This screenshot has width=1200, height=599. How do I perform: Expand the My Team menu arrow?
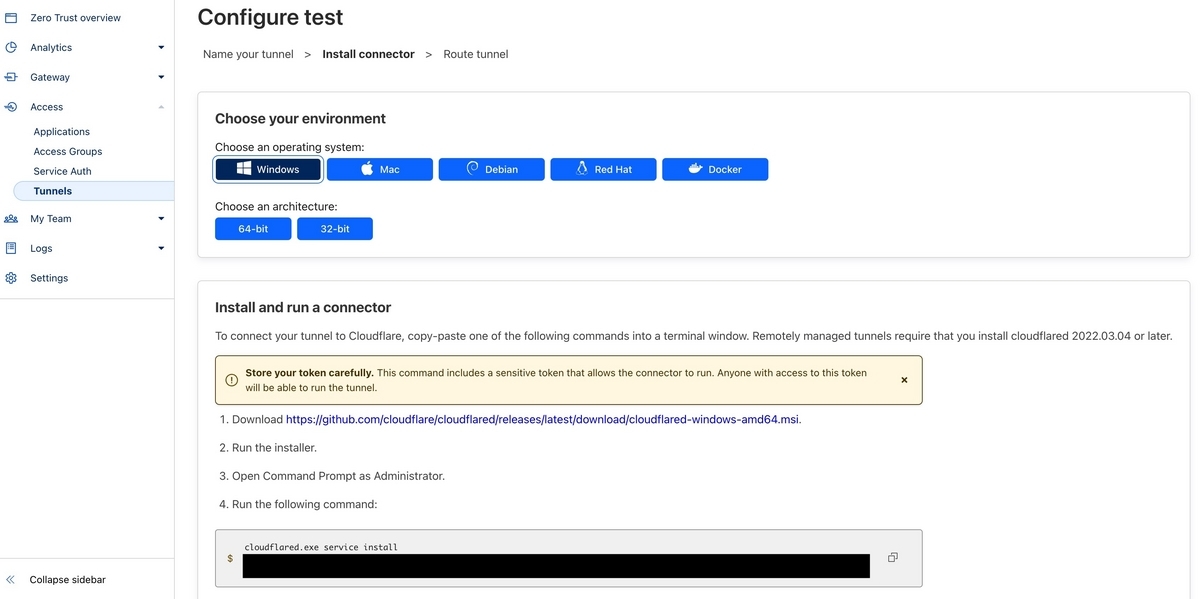point(161,218)
